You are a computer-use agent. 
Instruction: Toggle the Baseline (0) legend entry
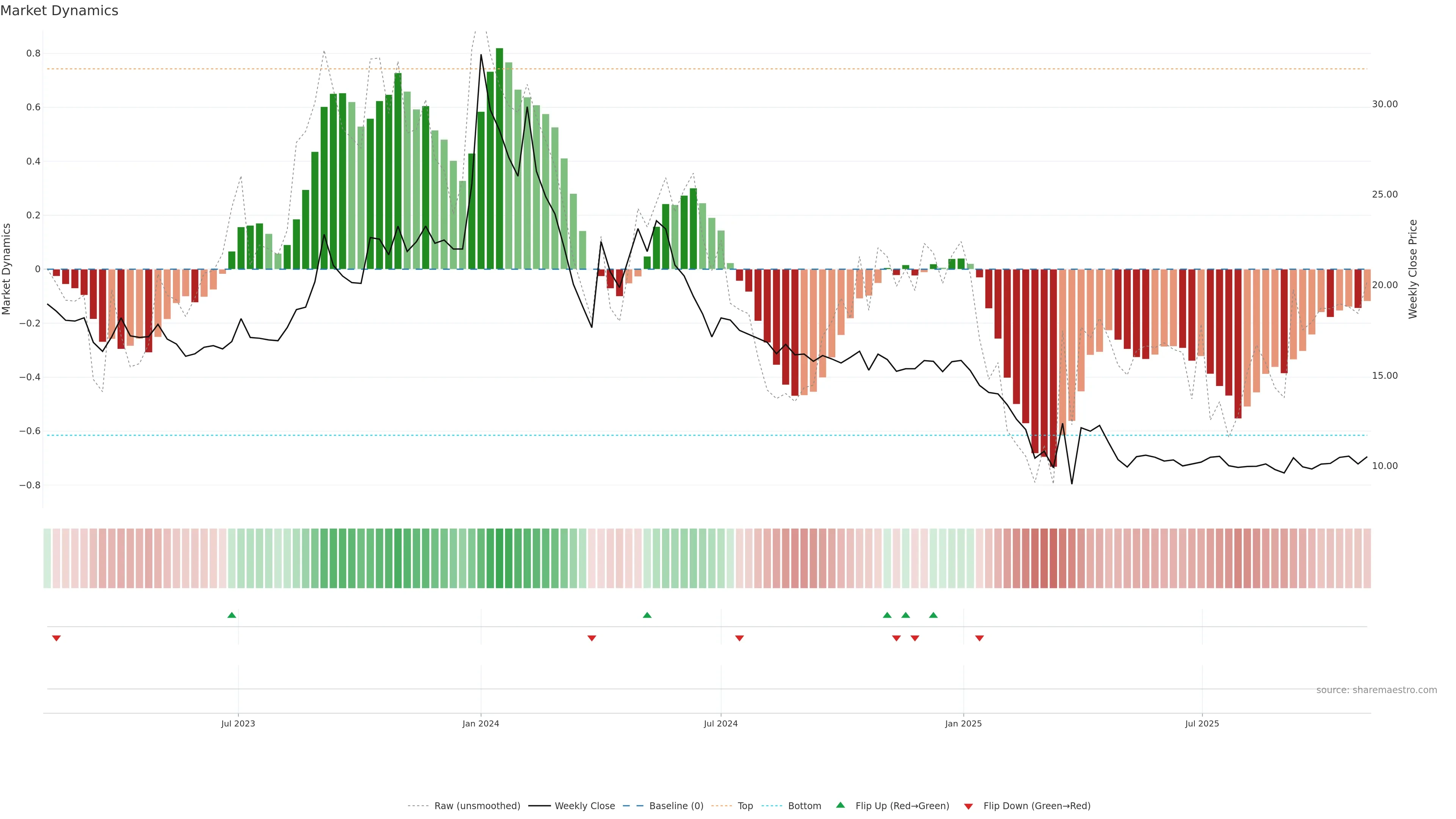(676, 806)
